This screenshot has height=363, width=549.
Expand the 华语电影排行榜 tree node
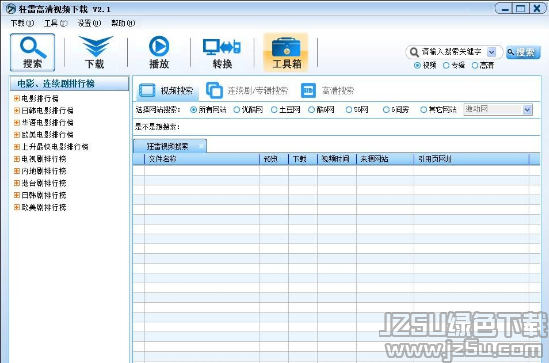tap(16, 123)
